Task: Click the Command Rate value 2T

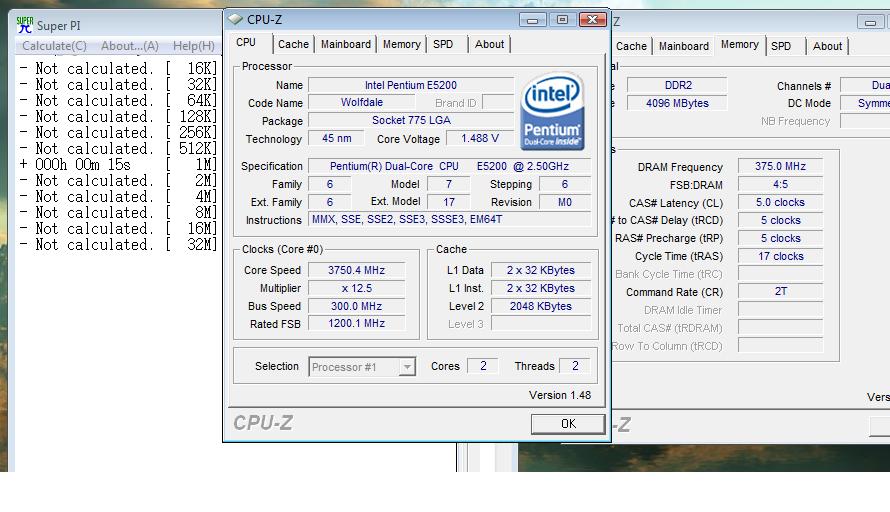Action: click(x=780, y=291)
